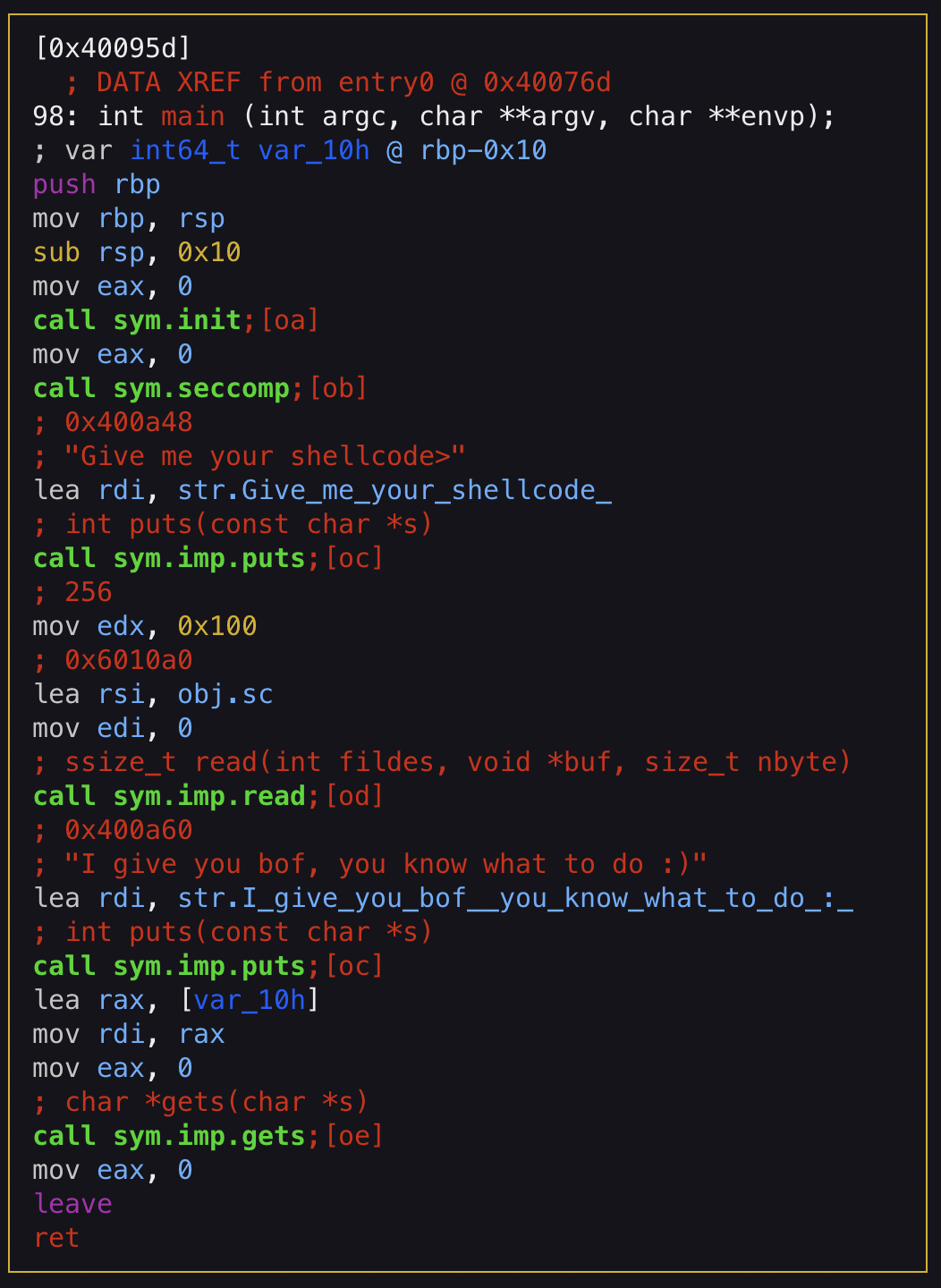Follow the entry0 xref address 0x40076d
941x1288 pixels.
(547, 82)
